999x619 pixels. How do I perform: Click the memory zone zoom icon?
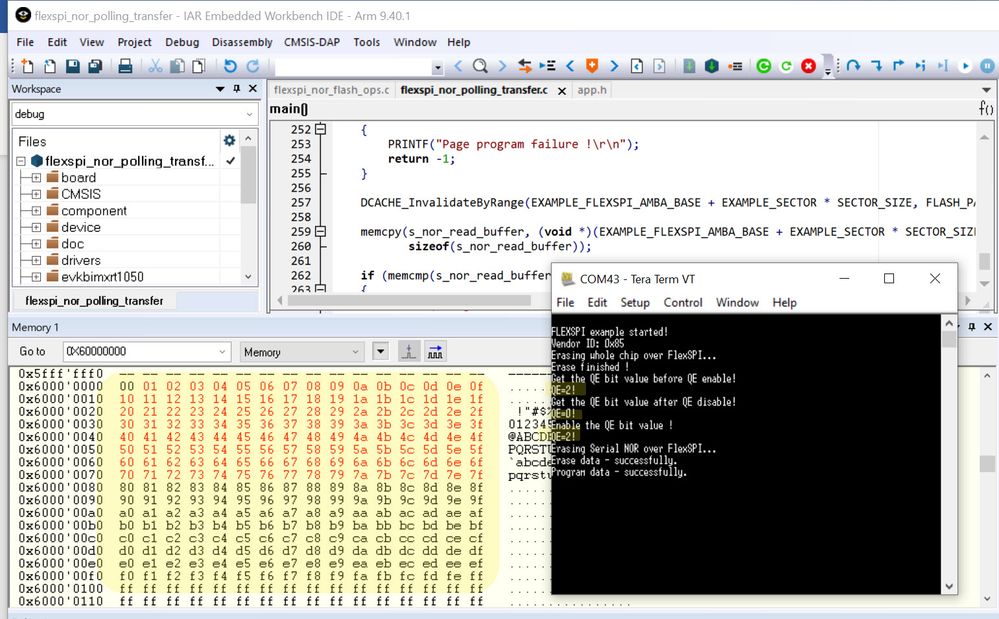coord(409,352)
